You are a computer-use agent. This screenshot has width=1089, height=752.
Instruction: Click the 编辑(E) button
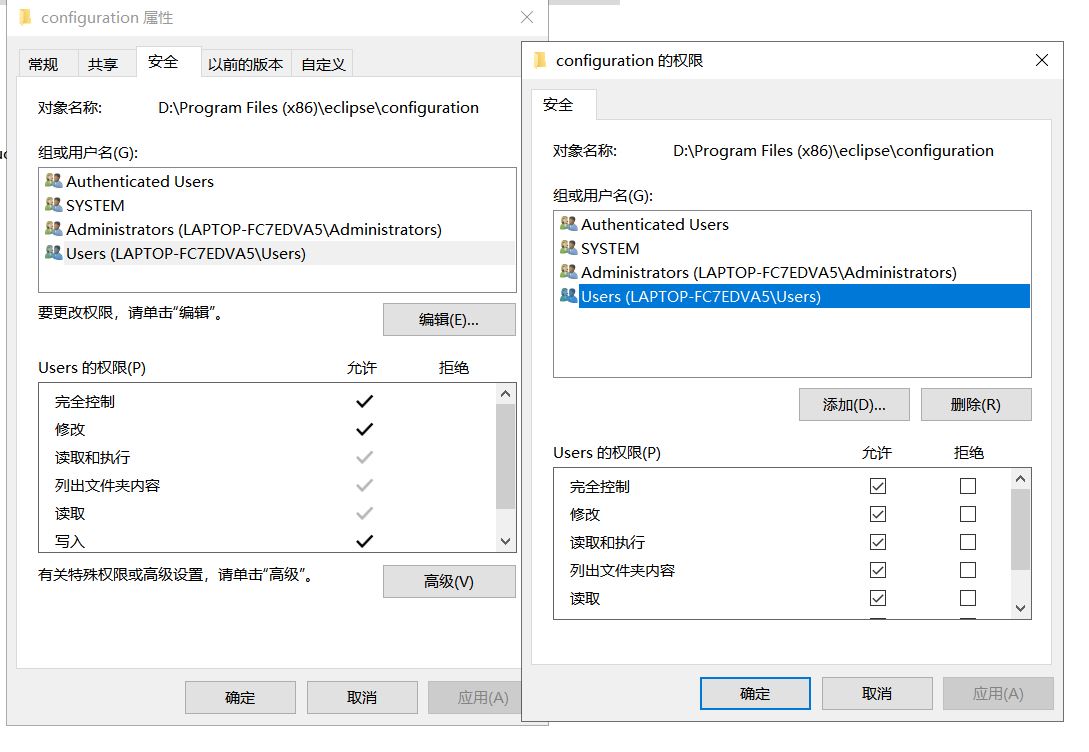pos(449,319)
